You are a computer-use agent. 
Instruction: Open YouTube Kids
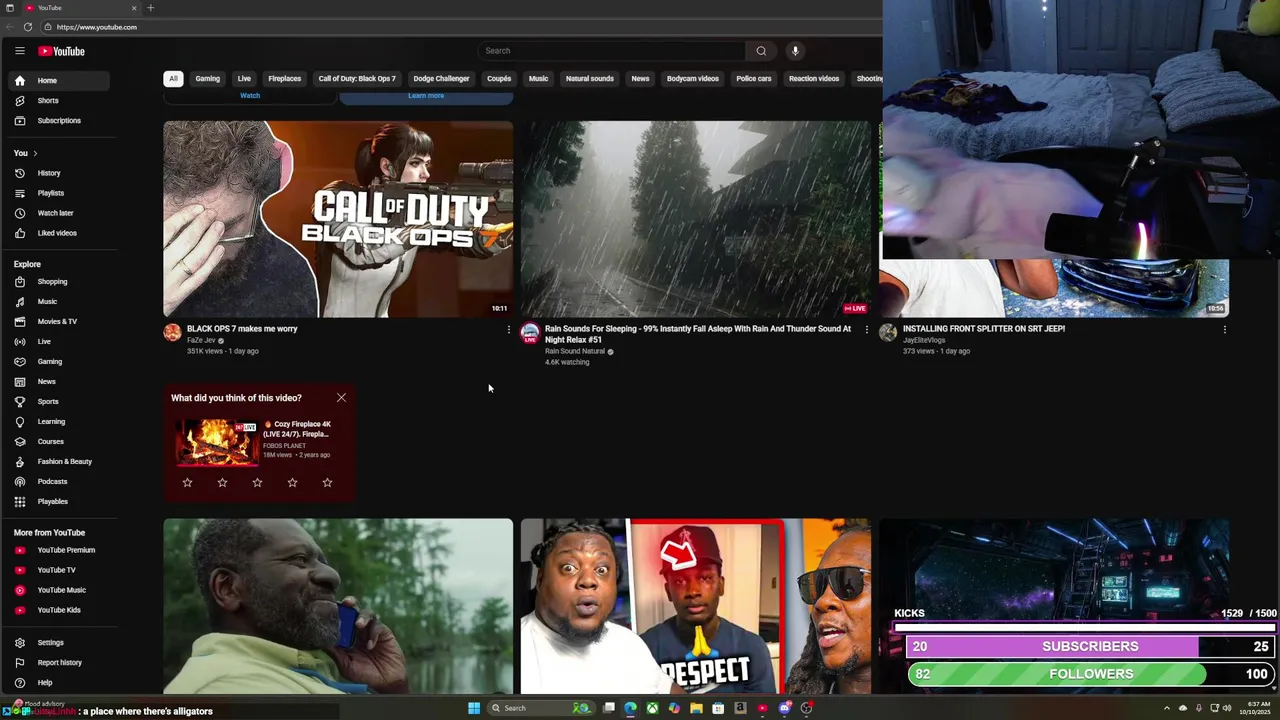click(x=59, y=610)
